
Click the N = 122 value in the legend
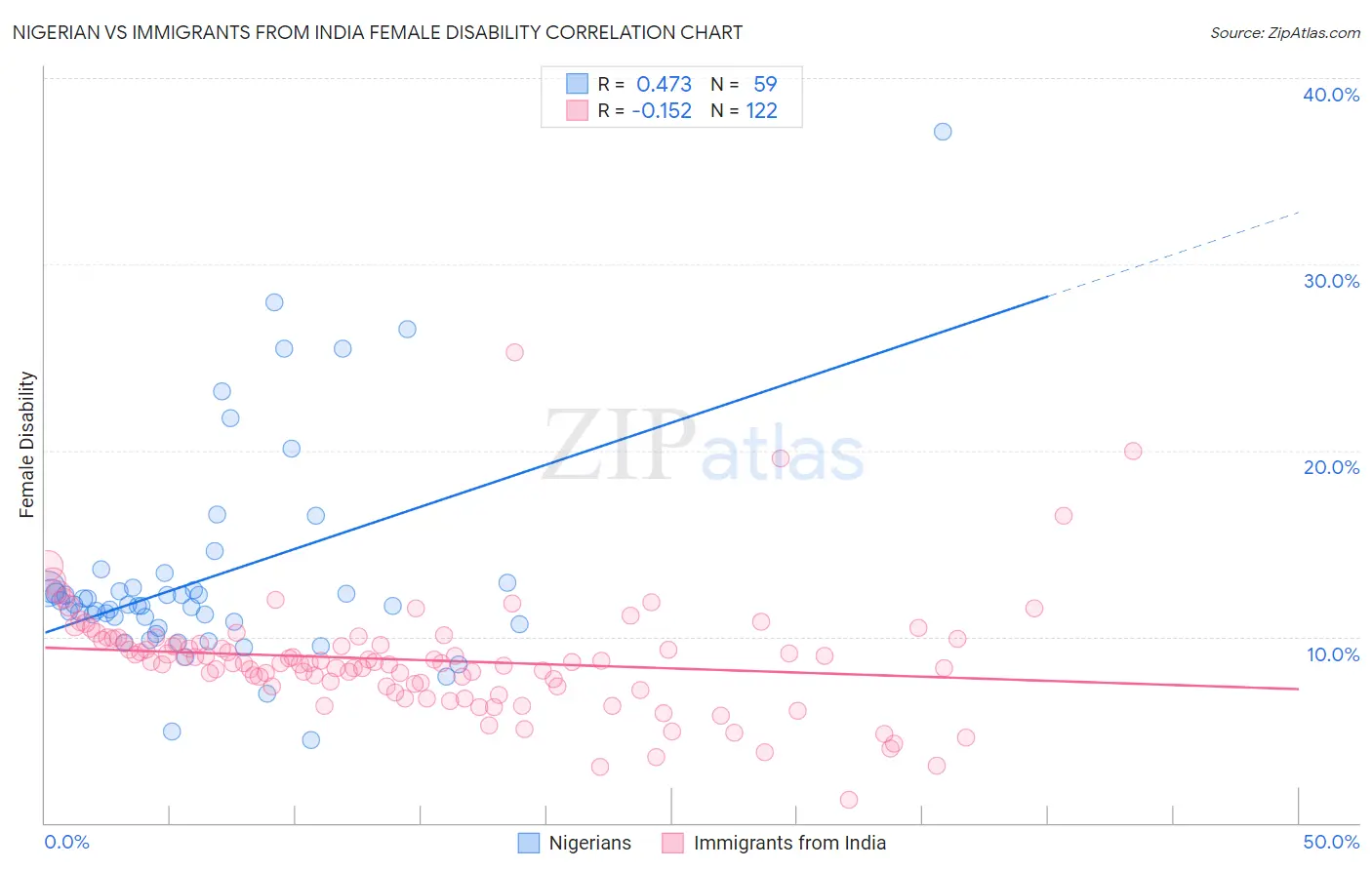pos(744,110)
